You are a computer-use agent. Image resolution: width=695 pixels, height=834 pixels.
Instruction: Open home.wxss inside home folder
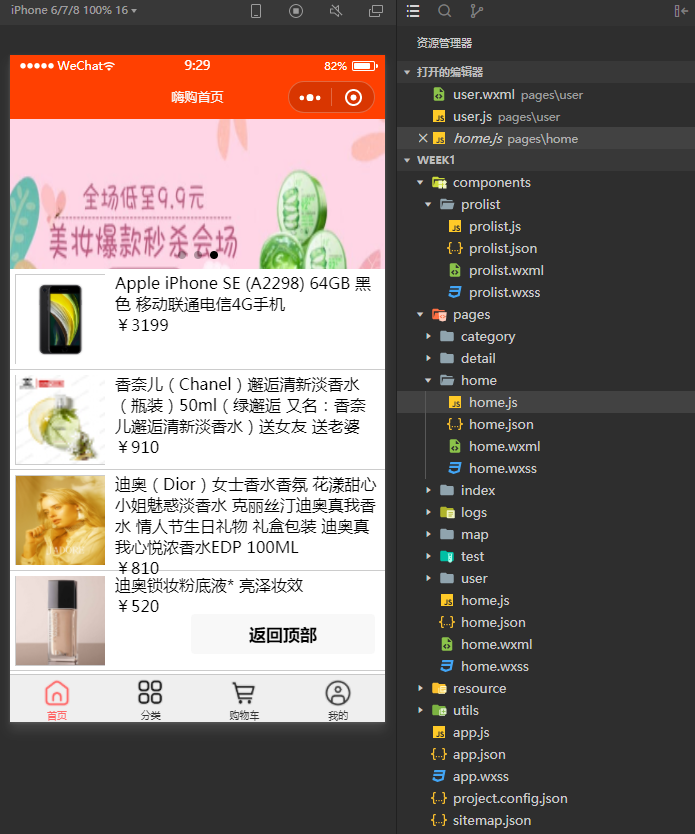click(546, 469)
